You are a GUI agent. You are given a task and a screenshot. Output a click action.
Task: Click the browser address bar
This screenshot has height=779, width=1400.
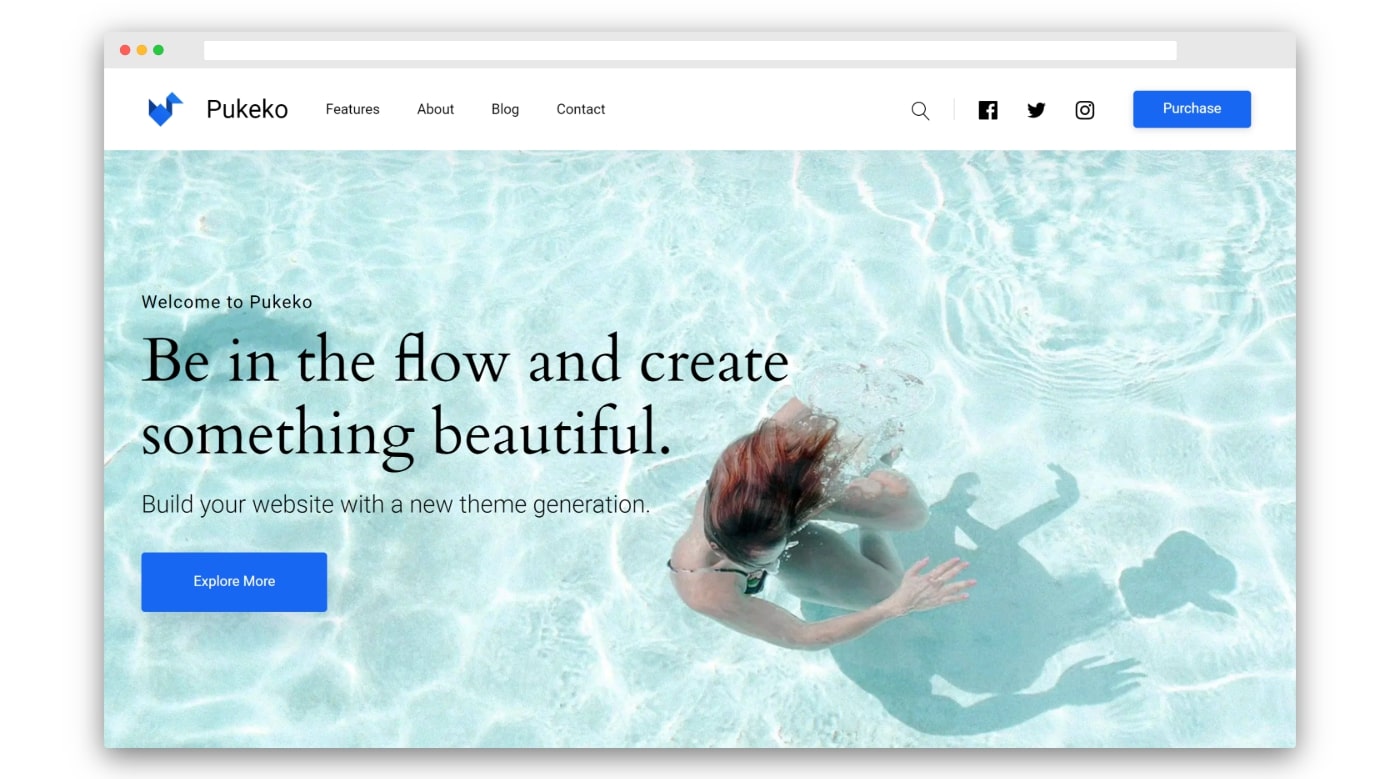pos(690,50)
